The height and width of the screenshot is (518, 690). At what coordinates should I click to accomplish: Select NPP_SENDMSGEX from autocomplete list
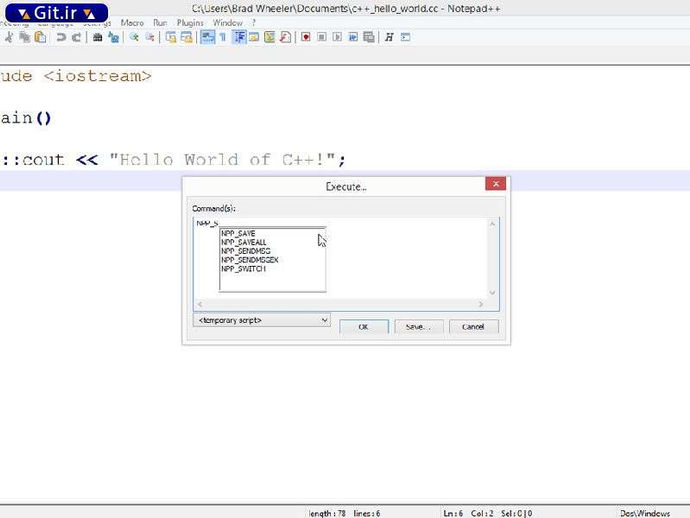tap(250, 260)
